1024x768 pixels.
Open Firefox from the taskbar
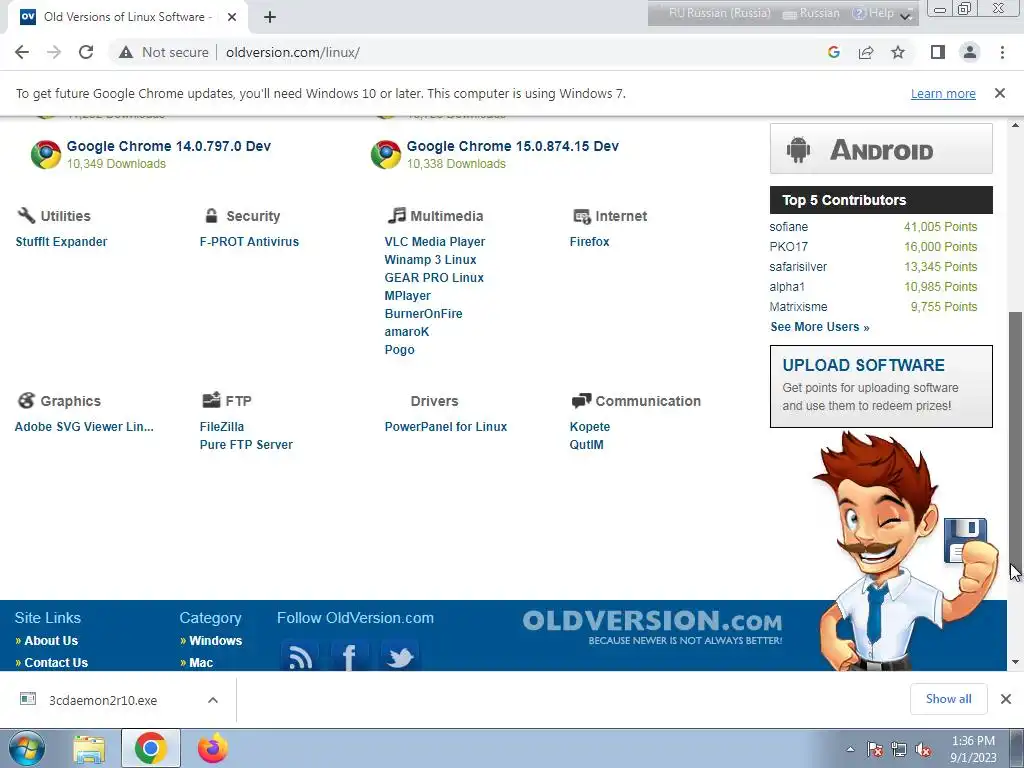(x=213, y=748)
